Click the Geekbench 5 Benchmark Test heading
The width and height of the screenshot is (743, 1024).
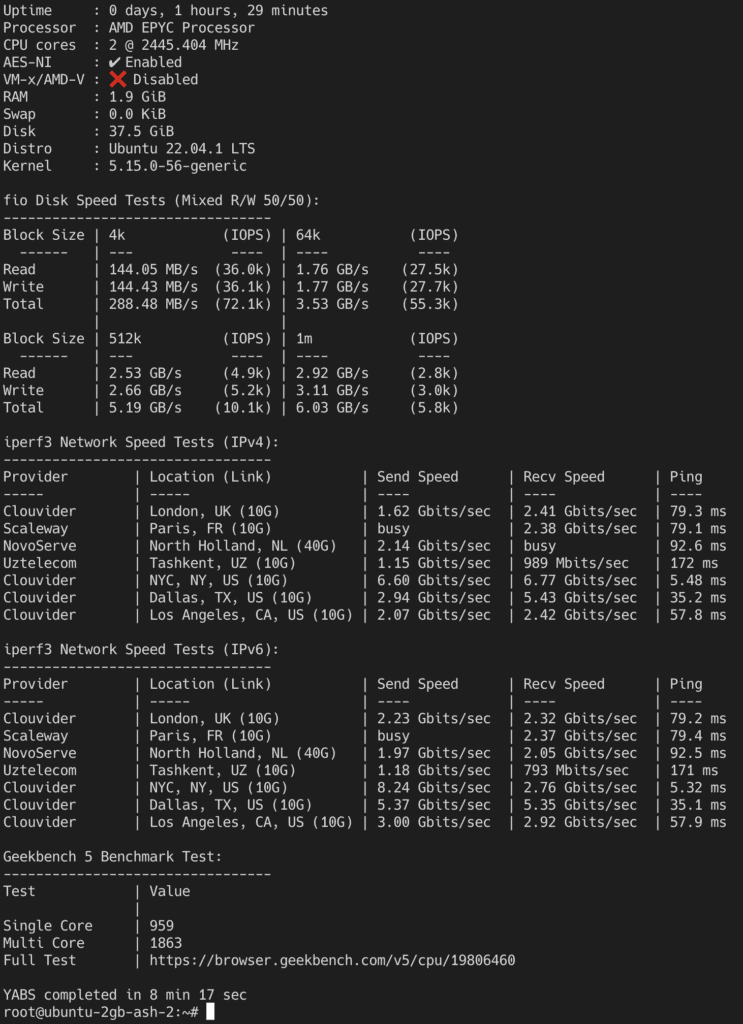pyautogui.click(x=112, y=856)
